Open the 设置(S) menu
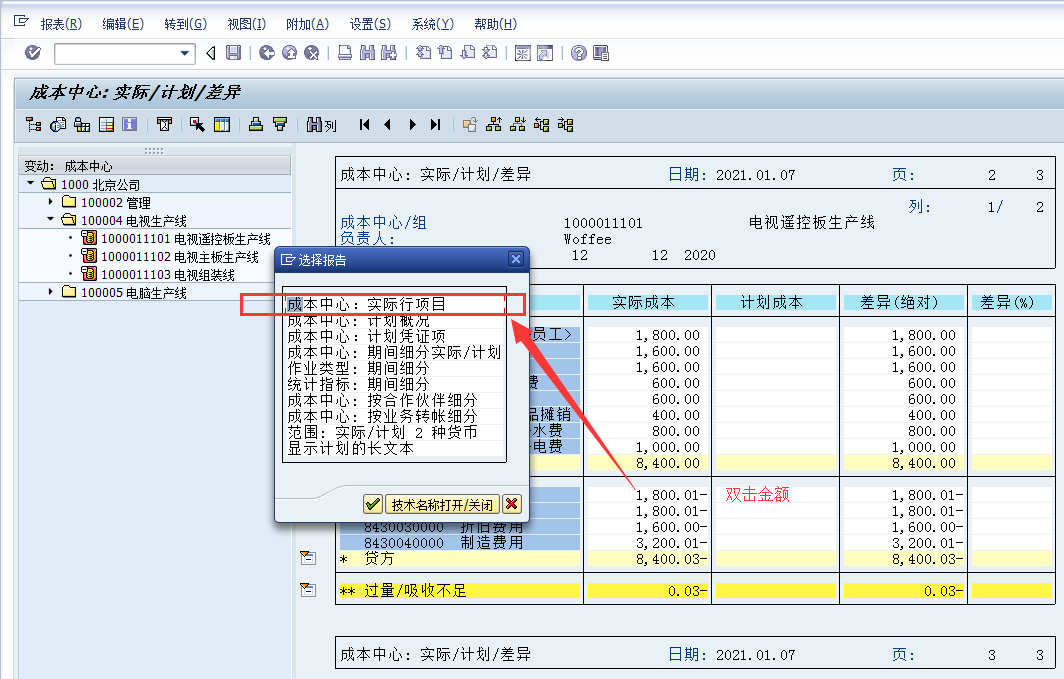 click(369, 23)
